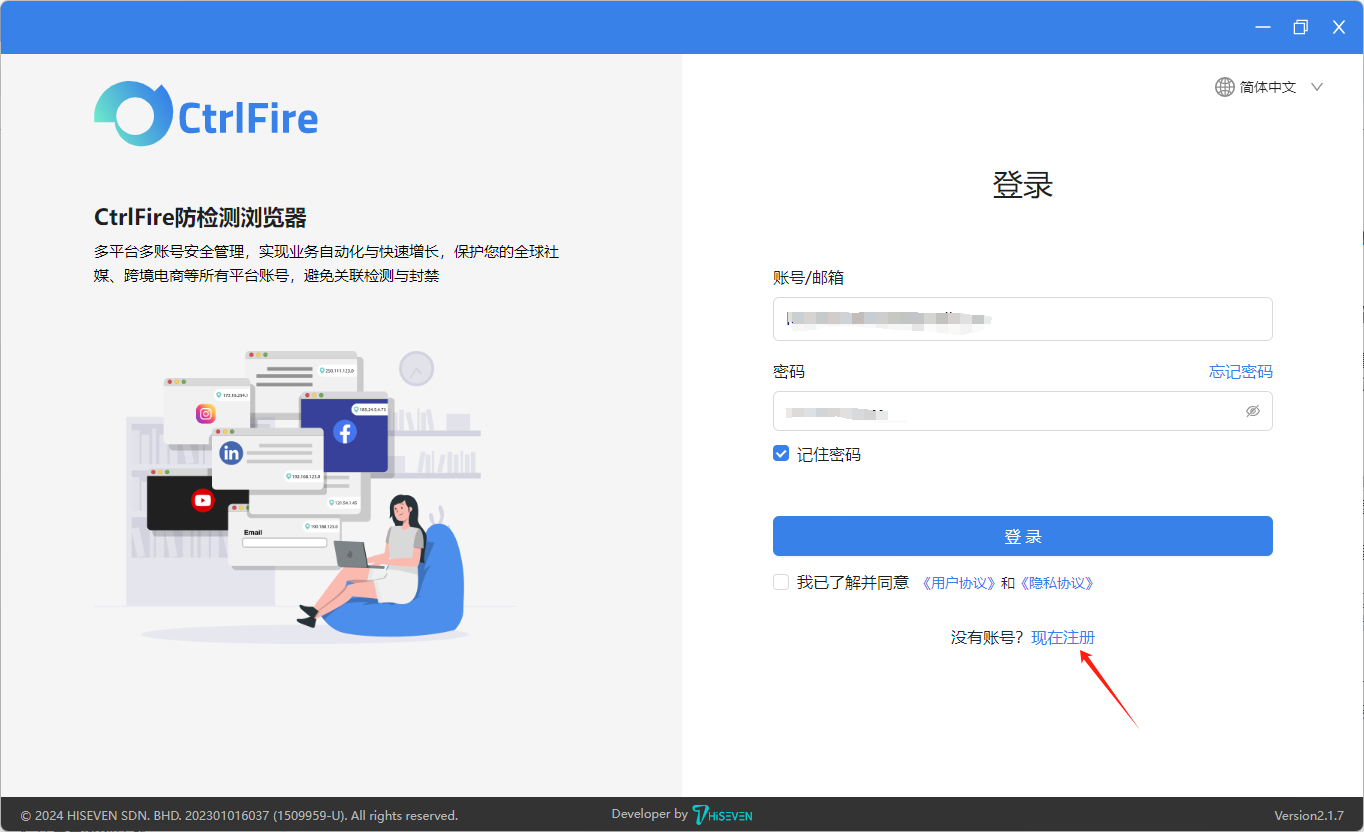Toggle password visibility eye icon
1364x832 pixels.
[x=1253, y=411]
